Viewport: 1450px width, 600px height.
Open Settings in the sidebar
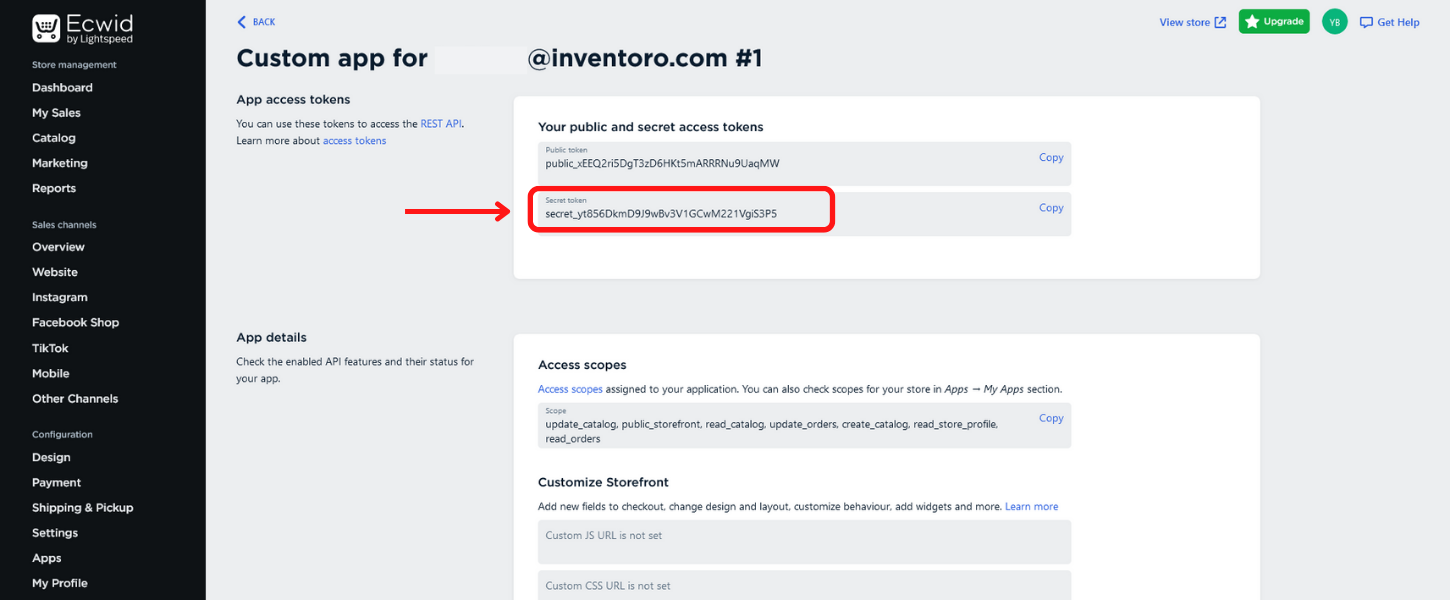[x=55, y=533]
